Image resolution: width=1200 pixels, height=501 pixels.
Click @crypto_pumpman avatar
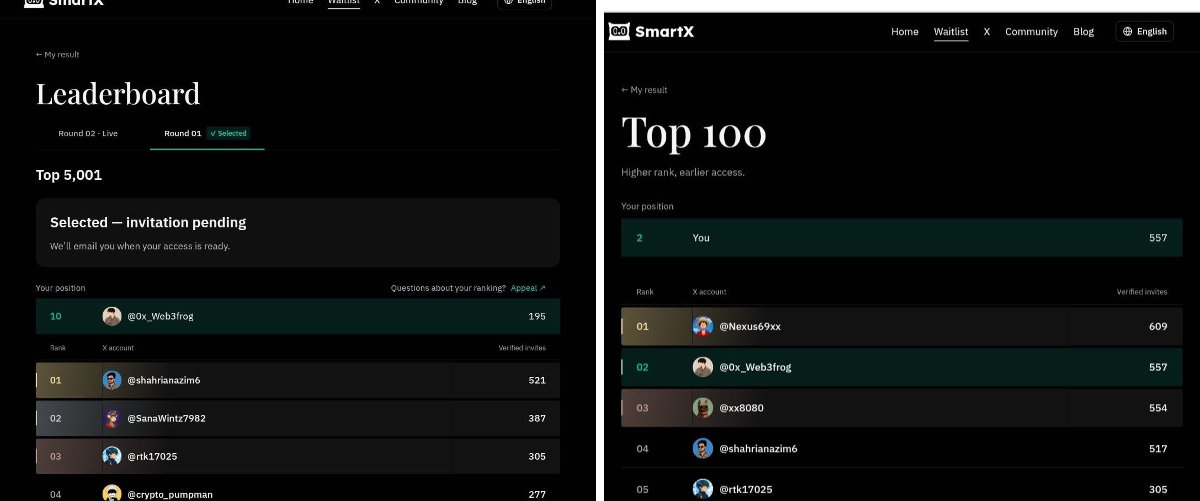[112, 493]
